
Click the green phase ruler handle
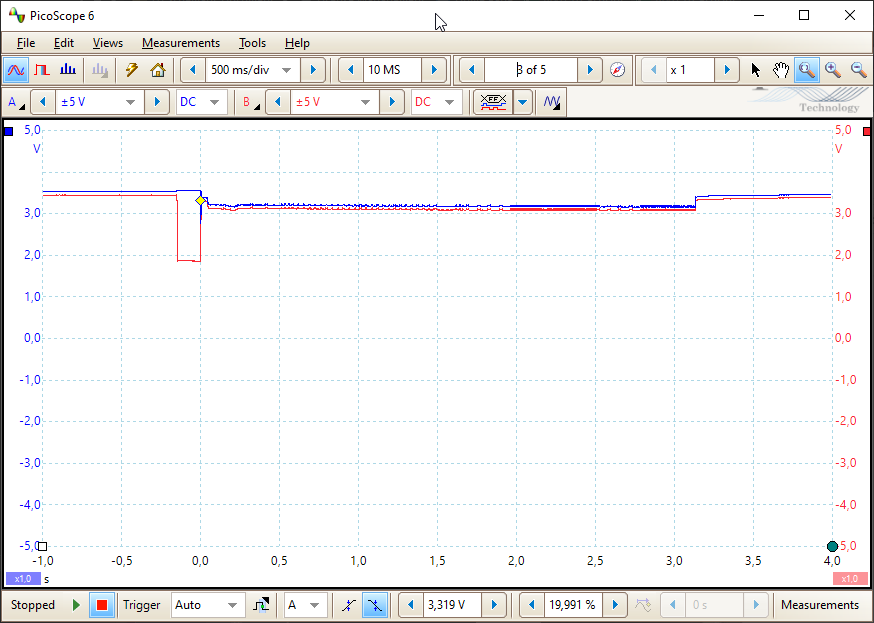point(833,546)
